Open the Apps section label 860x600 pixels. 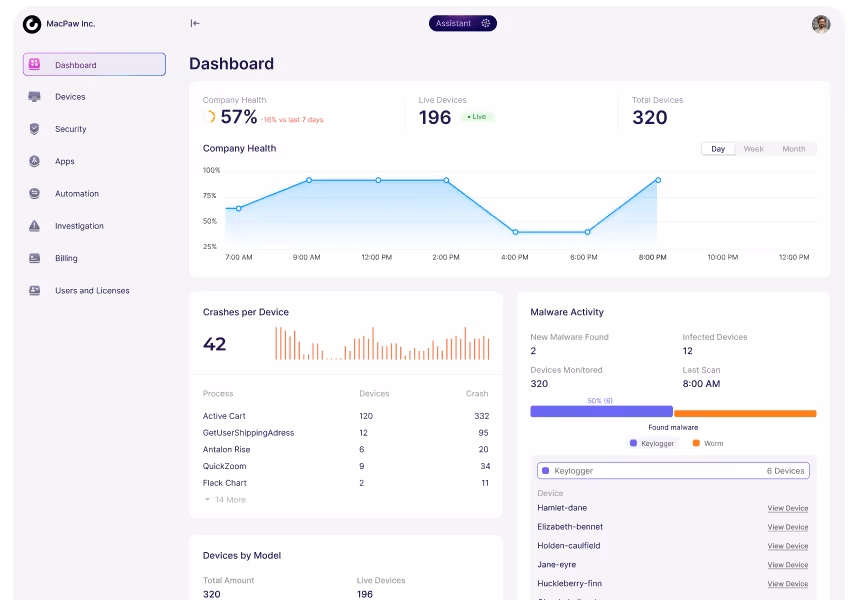click(65, 161)
